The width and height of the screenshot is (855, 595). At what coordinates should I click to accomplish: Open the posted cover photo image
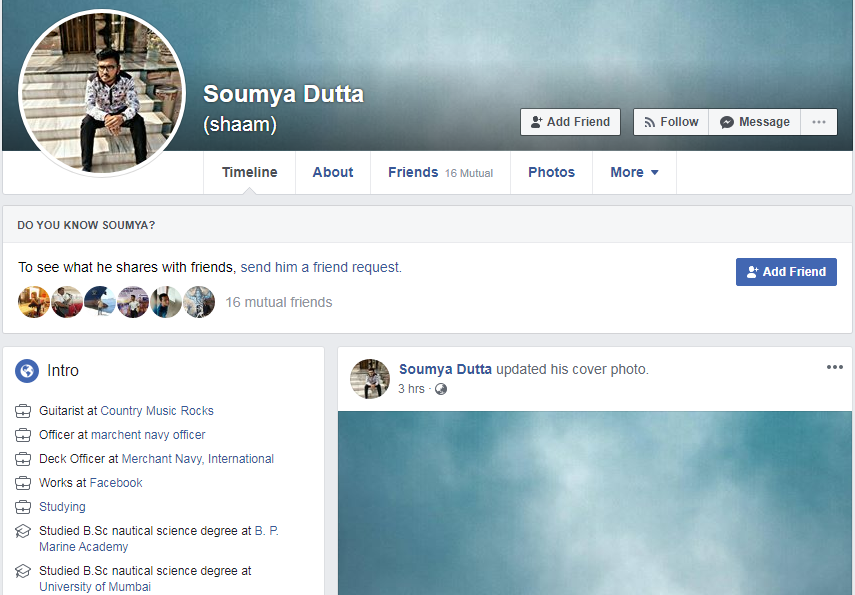click(x=594, y=503)
